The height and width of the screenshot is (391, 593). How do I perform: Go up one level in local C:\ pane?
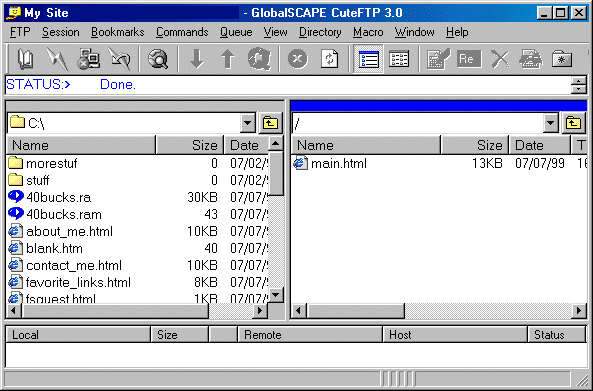click(270, 123)
